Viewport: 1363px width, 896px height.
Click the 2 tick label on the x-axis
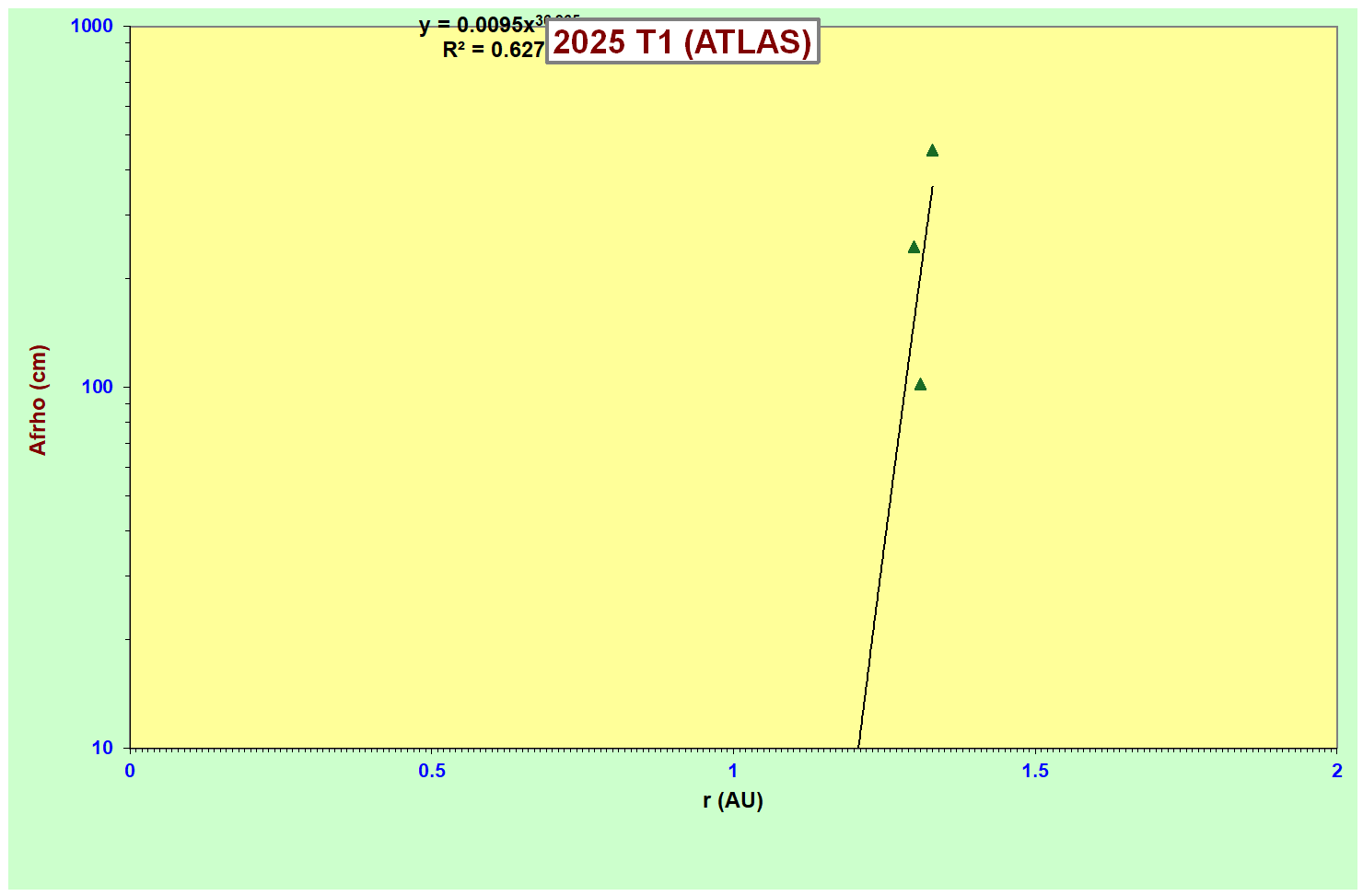click(x=1337, y=772)
